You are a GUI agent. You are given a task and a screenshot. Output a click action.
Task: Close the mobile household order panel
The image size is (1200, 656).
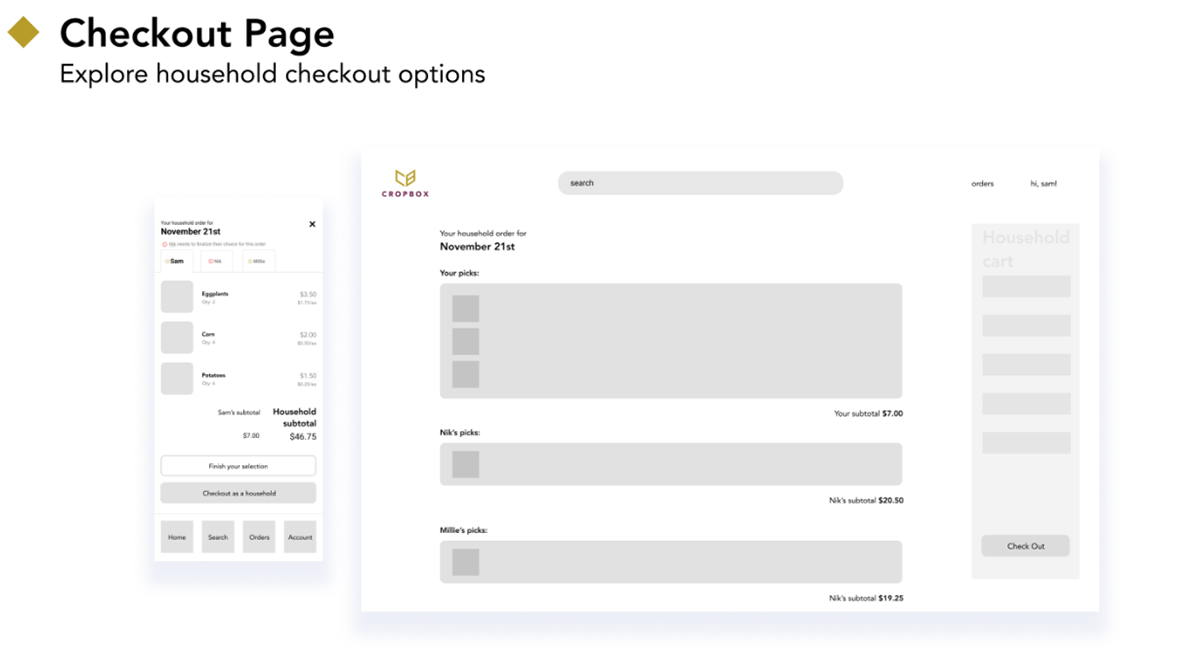(312, 224)
